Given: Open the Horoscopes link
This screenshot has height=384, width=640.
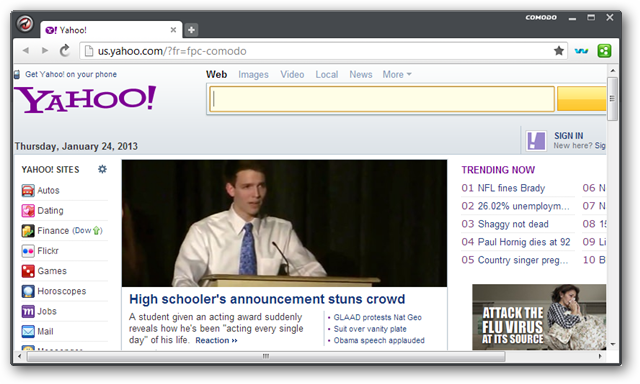Looking at the screenshot, I should click(x=62, y=291).
